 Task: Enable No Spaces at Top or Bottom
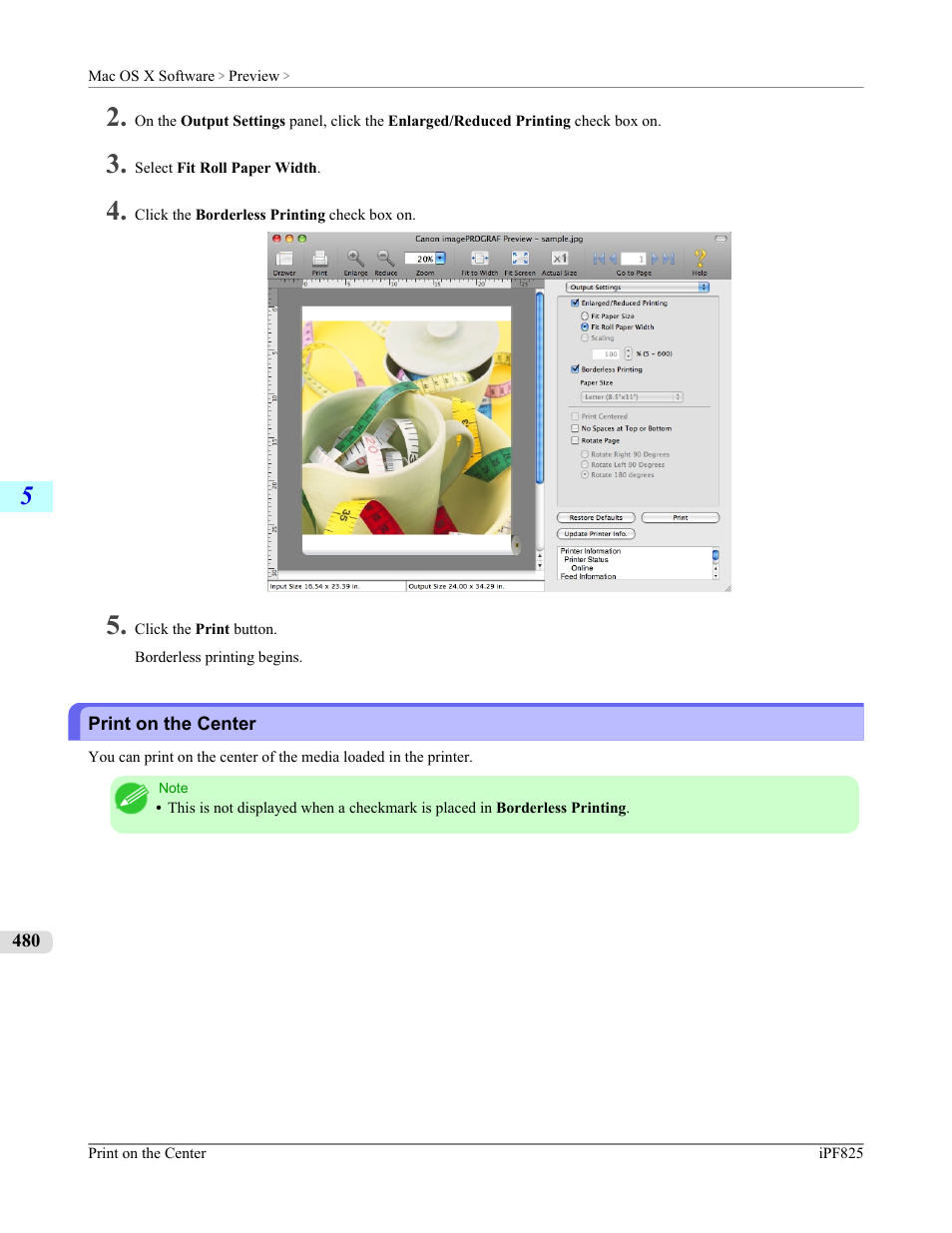click(575, 428)
